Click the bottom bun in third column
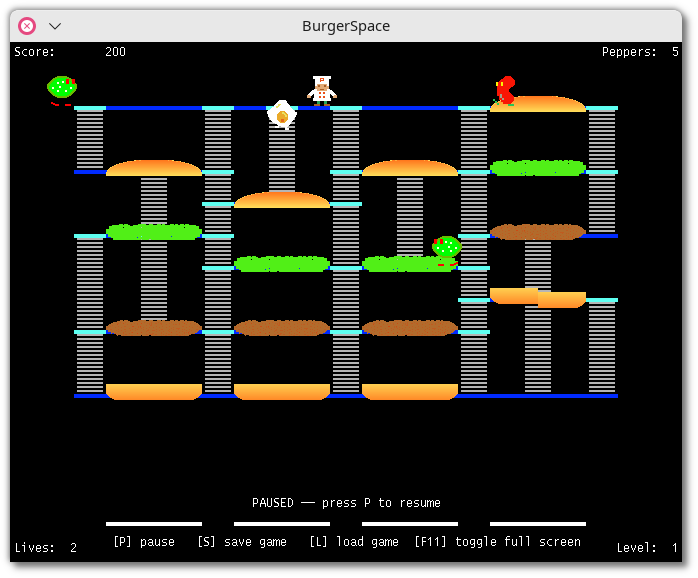698x578 pixels. (x=410, y=392)
